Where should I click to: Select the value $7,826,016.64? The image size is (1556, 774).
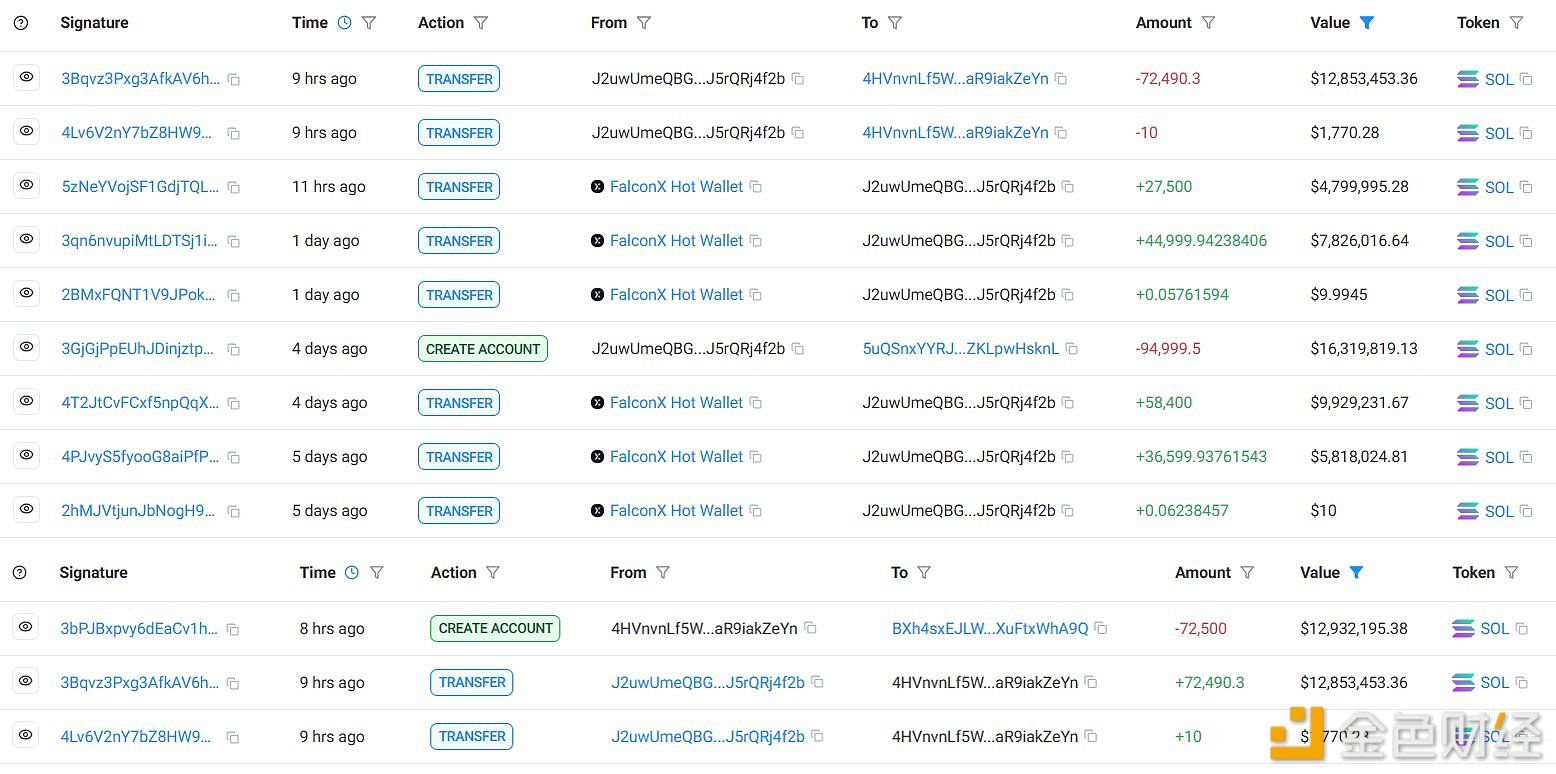pos(1360,241)
